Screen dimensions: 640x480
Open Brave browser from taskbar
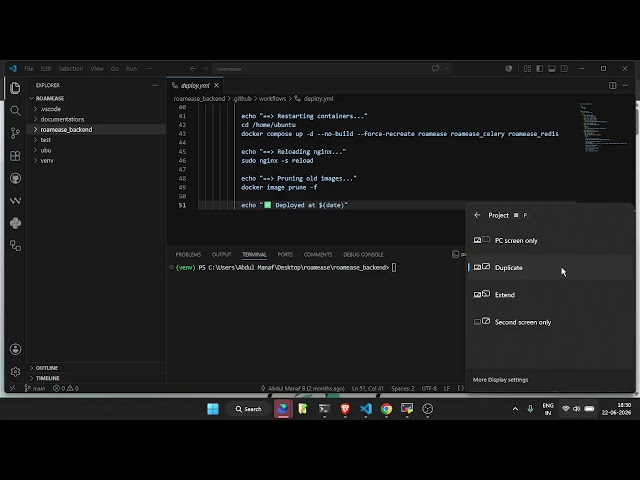345,409
